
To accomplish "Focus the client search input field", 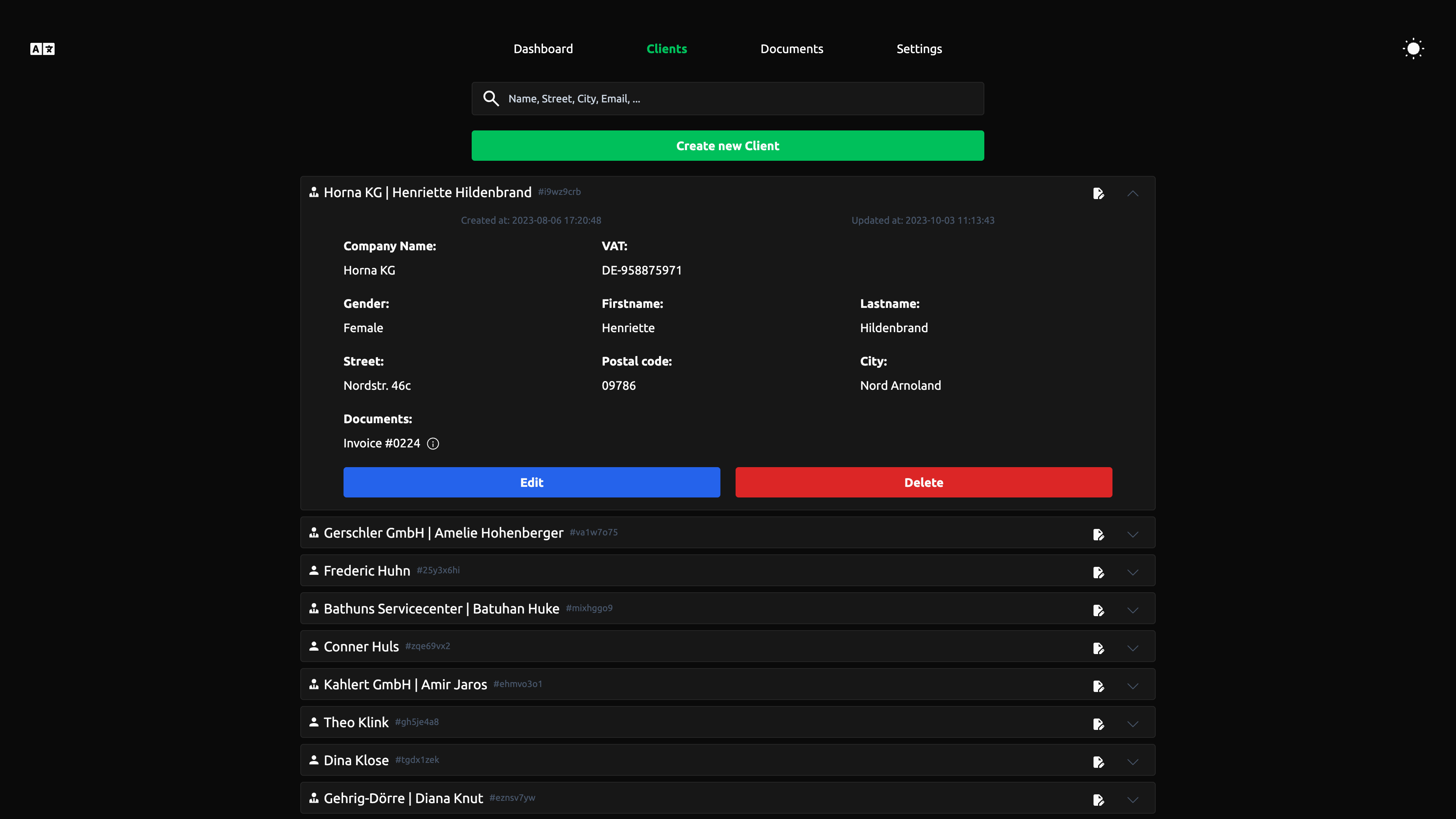I will tap(728, 98).
